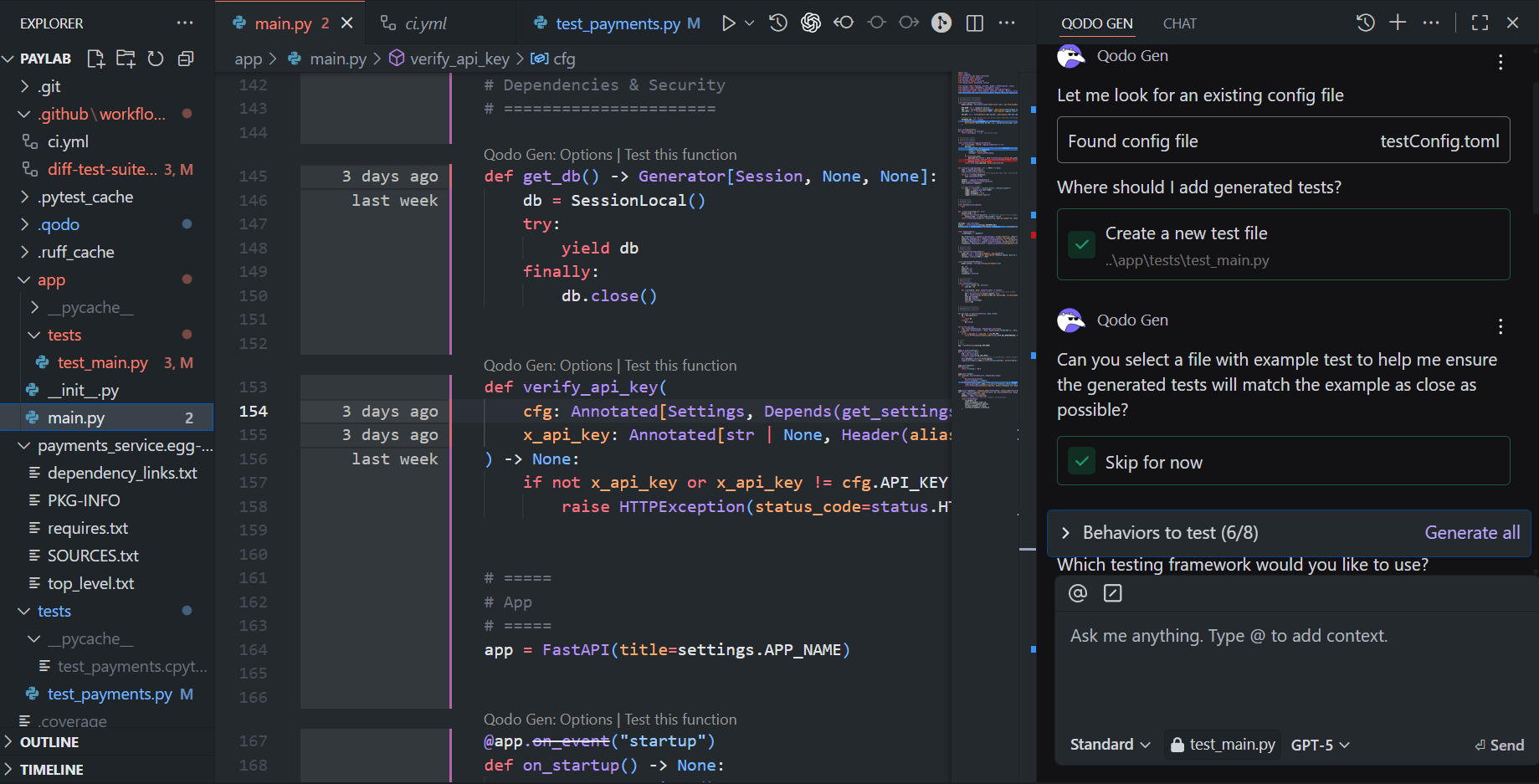
Task: Open the source control graph icon
Action: point(941,23)
